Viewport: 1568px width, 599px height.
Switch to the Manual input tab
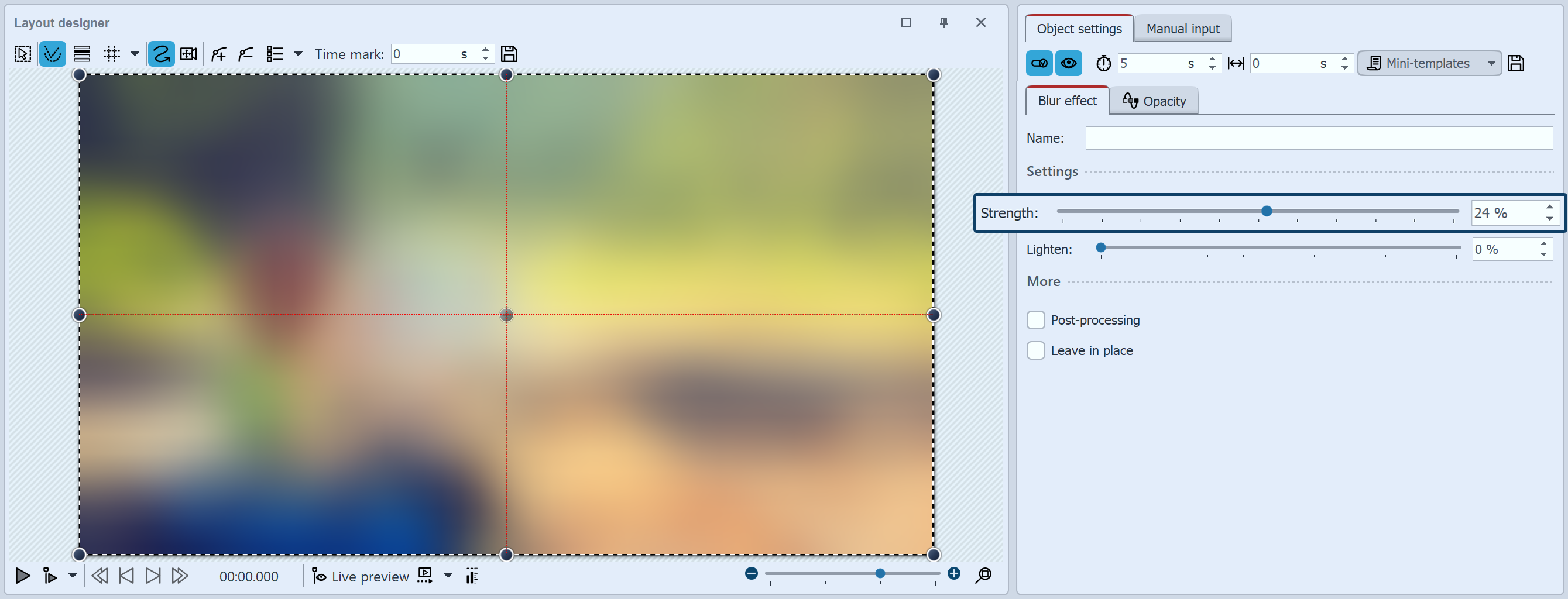(1182, 28)
